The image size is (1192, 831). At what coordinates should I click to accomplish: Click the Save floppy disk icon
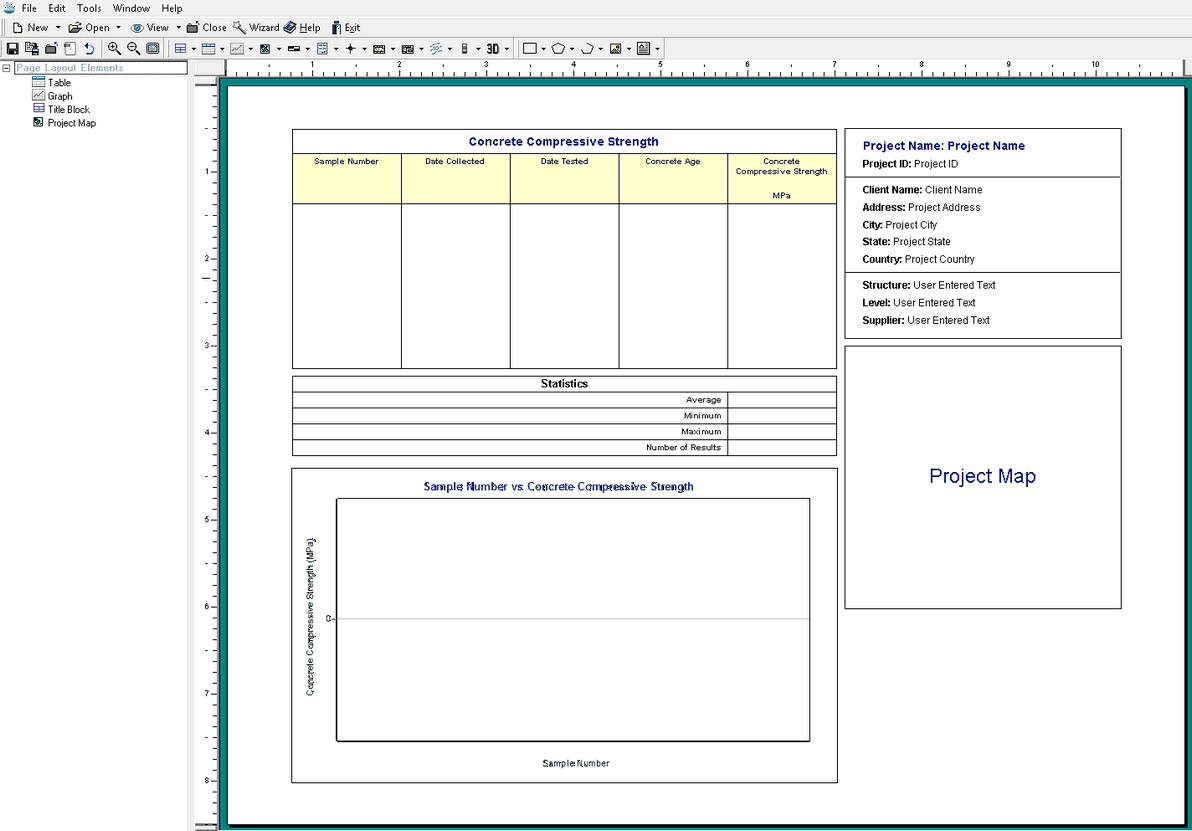pyautogui.click(x=13, y=48)
